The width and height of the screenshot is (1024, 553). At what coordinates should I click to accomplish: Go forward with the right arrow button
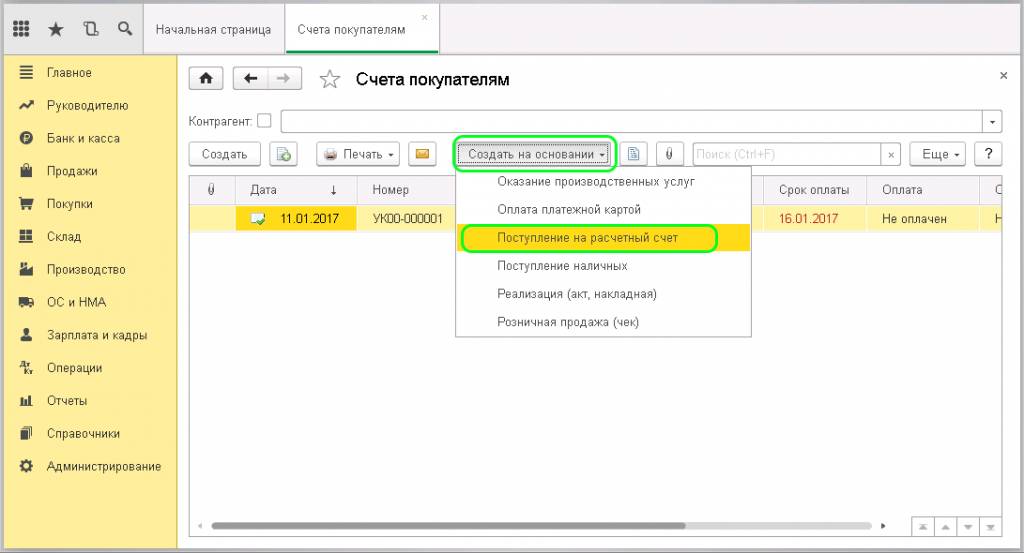point(283,78)
